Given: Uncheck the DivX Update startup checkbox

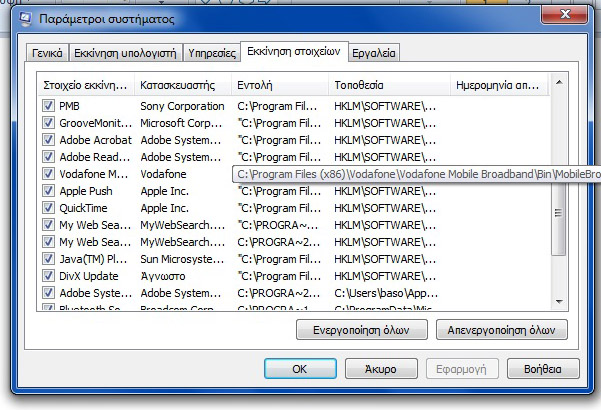Looking at the screenshot, I should tap(48, 276).
